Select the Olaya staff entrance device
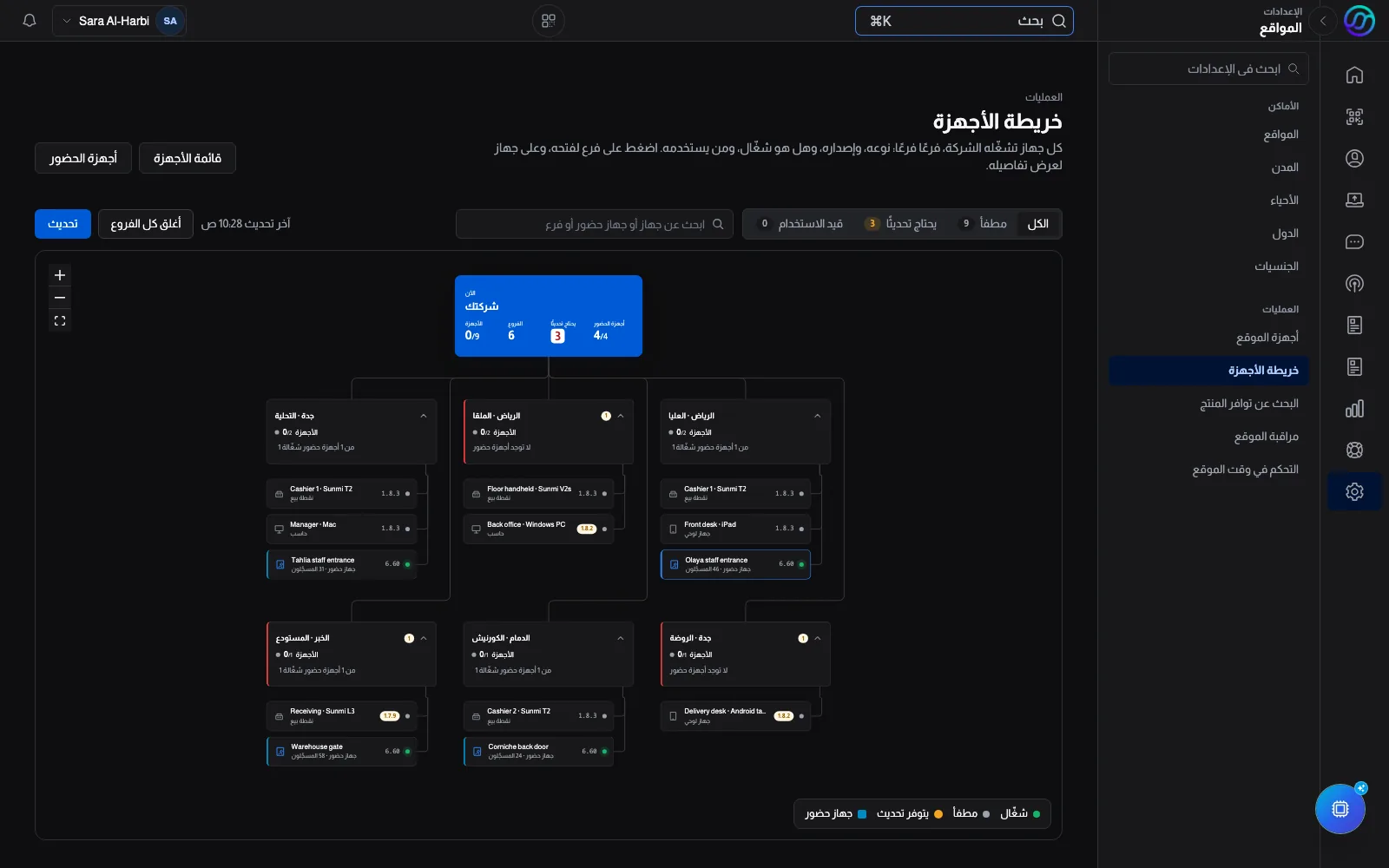 (x=735, y=564)
